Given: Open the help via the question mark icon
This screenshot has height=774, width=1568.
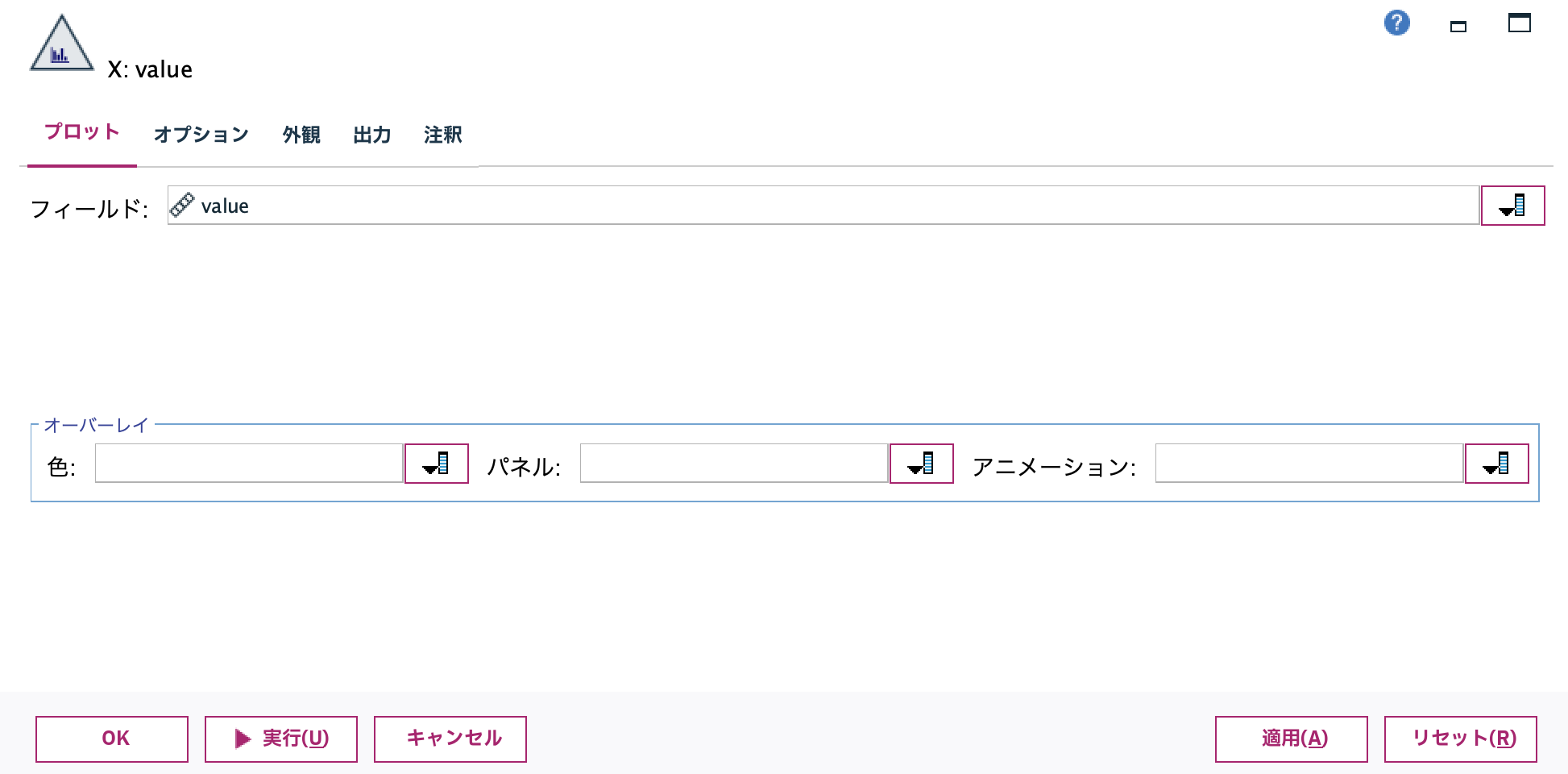Looking at the screenshot, I should [1398, 23].
